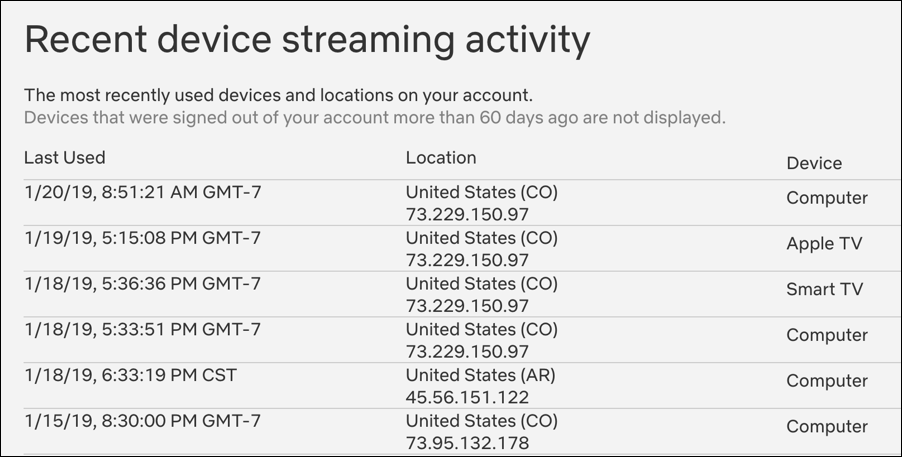The height and width of the screenshot is (457, 902).
Task: Select the IP address 73.95.132.178
Action: coord(467,443)
